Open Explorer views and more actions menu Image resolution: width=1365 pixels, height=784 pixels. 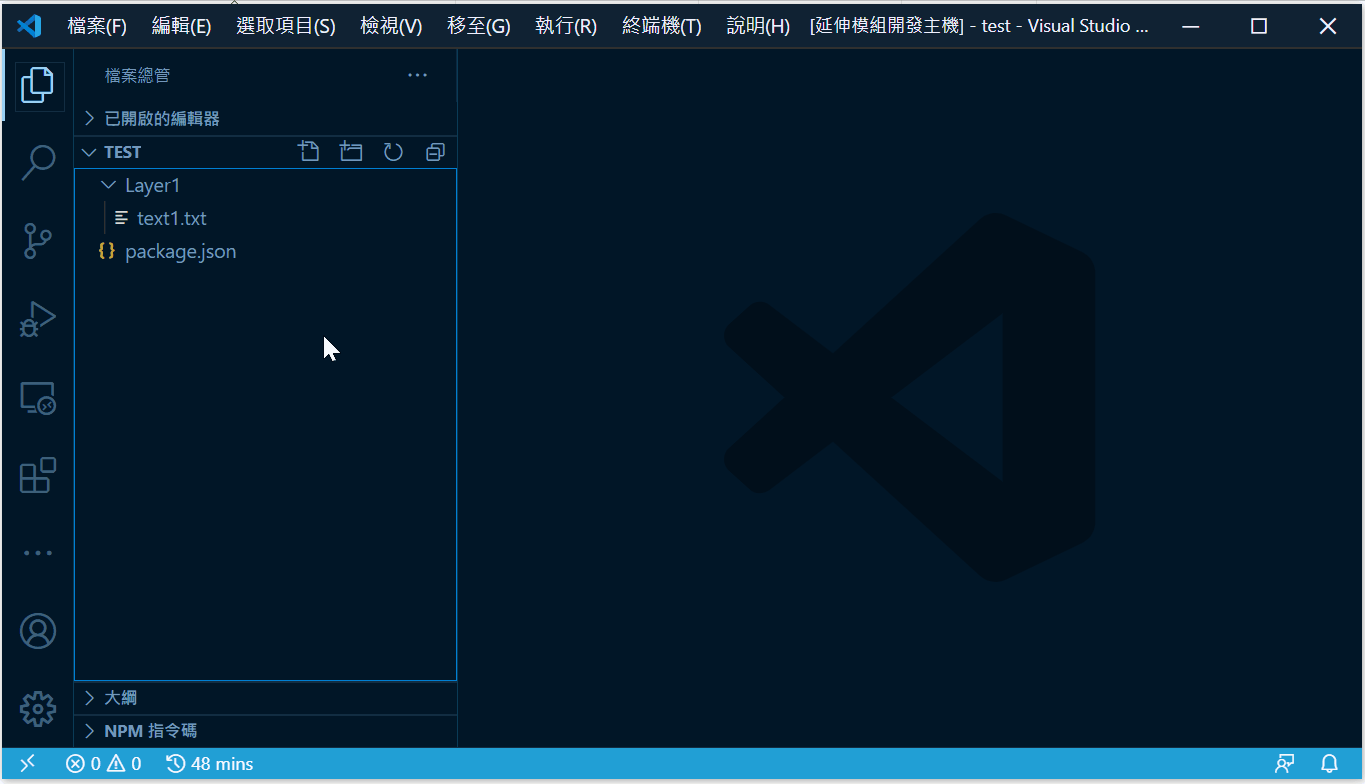pyautogui.click(x=418, y=75)
